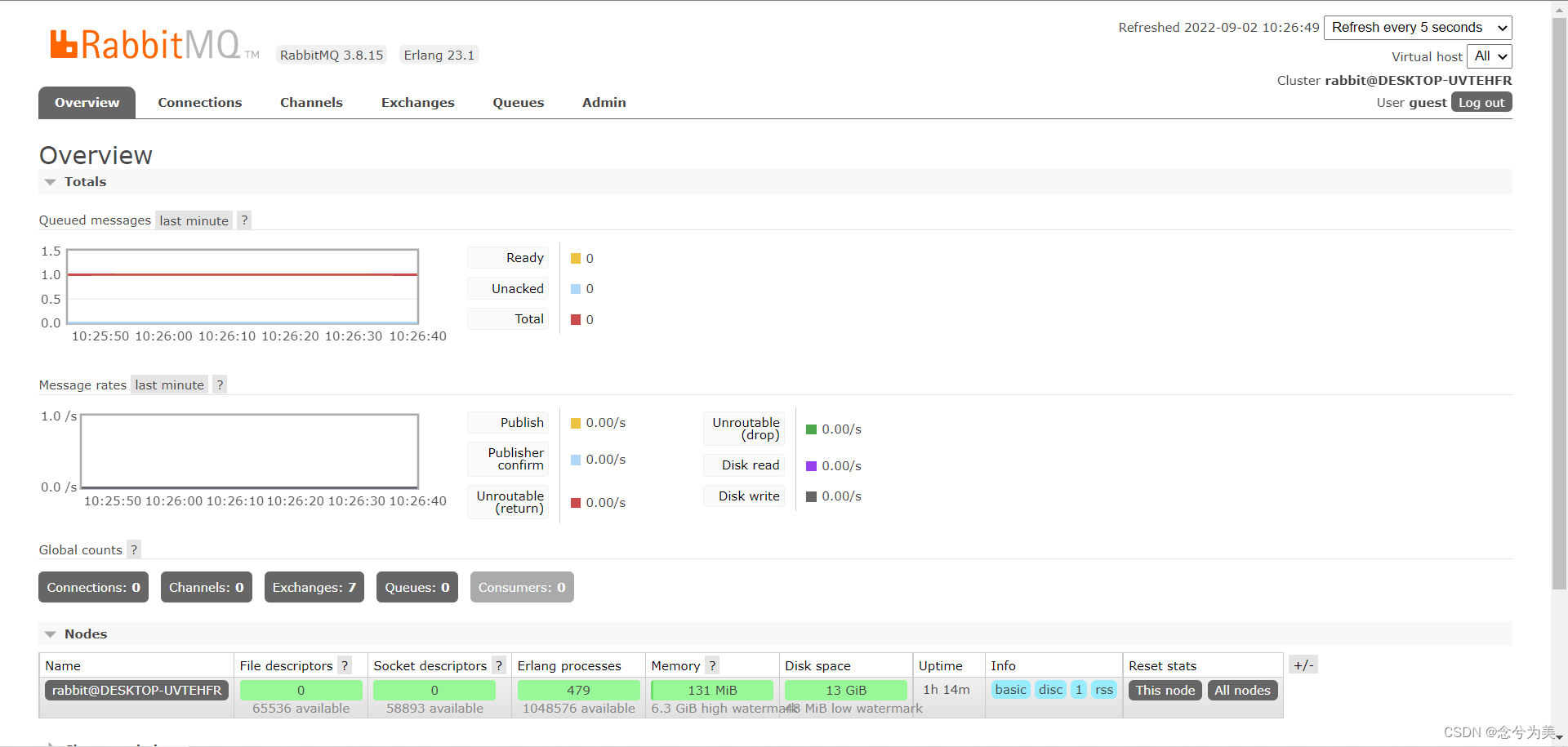Click the 131 MiB memory bar
The image size is (1568, 747).
pos(712,691)
